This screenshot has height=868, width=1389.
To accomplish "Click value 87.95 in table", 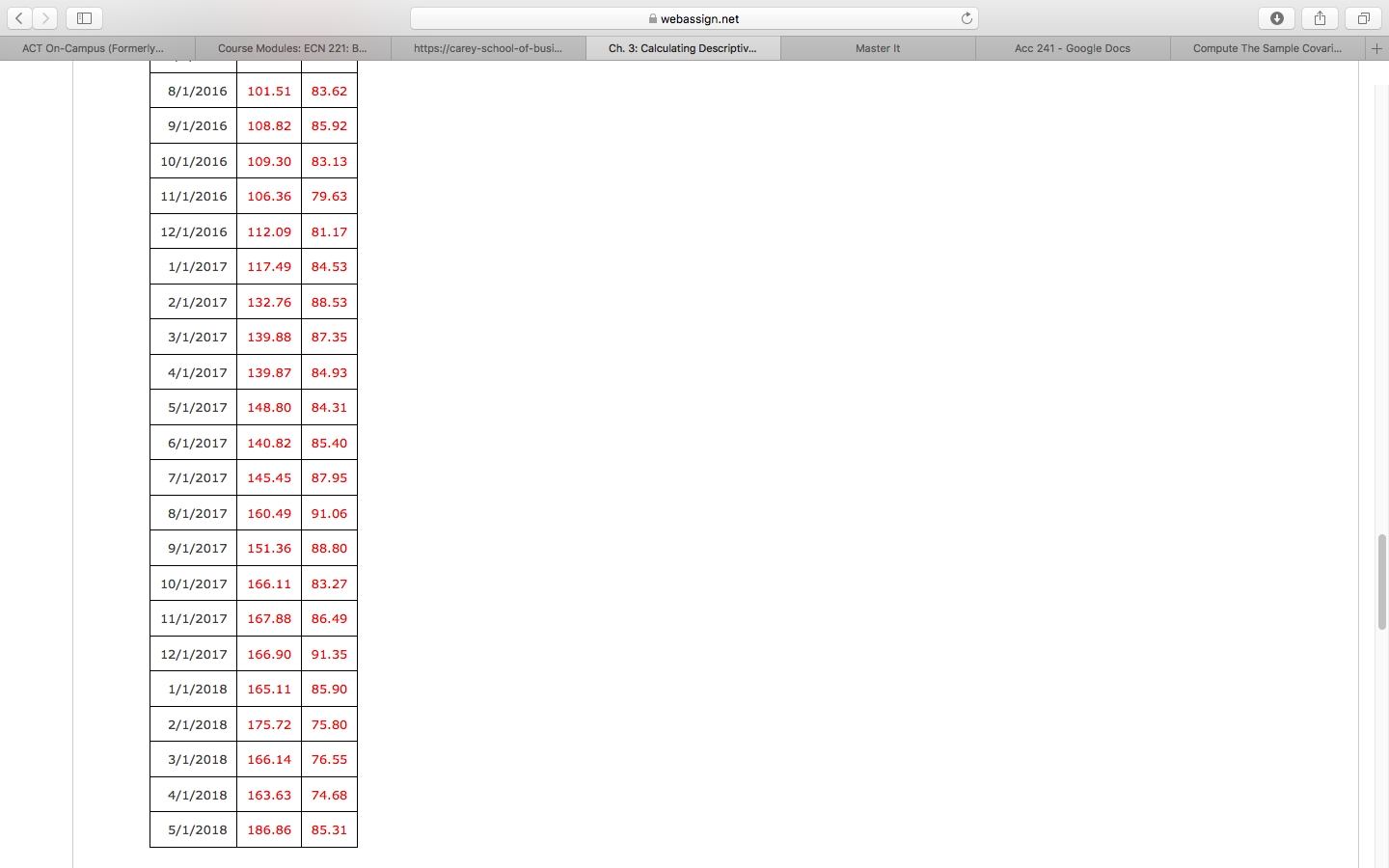I will click(x=329, y=477).
